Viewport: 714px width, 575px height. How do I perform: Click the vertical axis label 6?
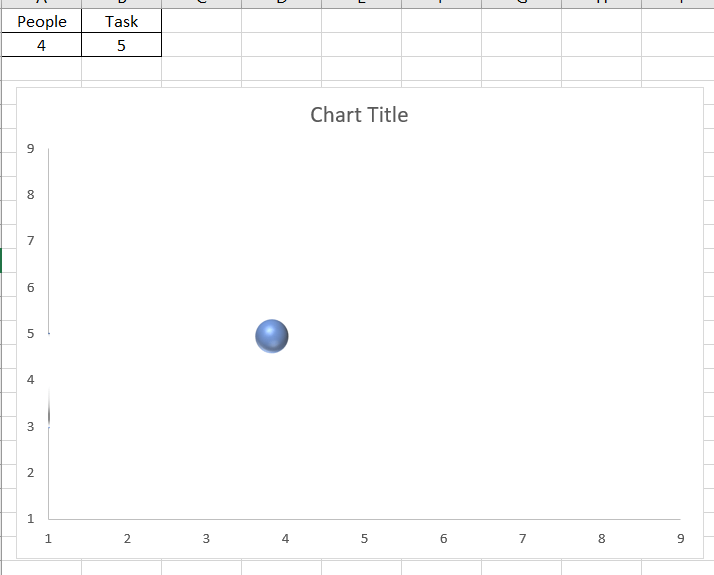tap(31, 288)
